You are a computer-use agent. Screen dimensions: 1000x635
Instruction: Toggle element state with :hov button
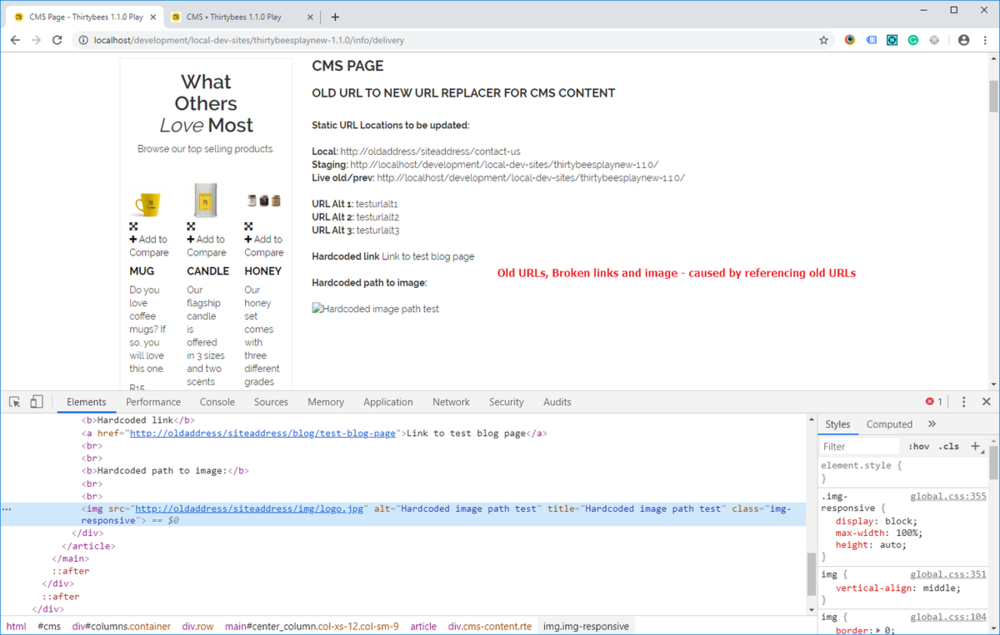pyautogui.click(x=919, y=446)
